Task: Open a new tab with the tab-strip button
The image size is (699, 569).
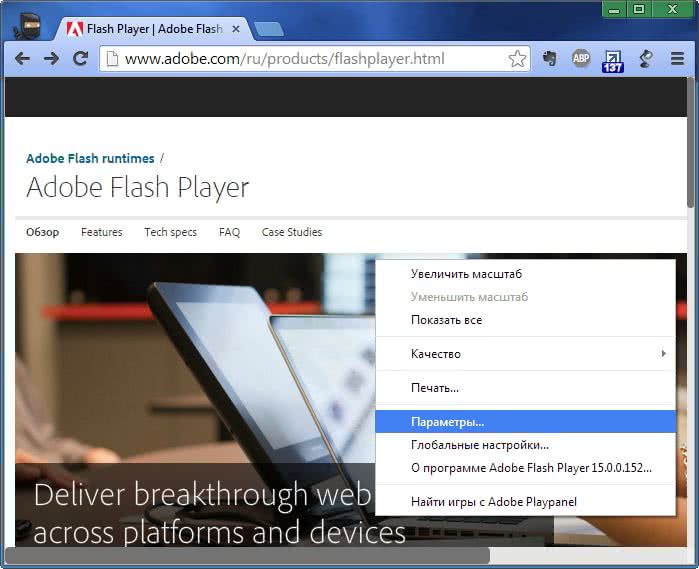Action: point(268,29)
